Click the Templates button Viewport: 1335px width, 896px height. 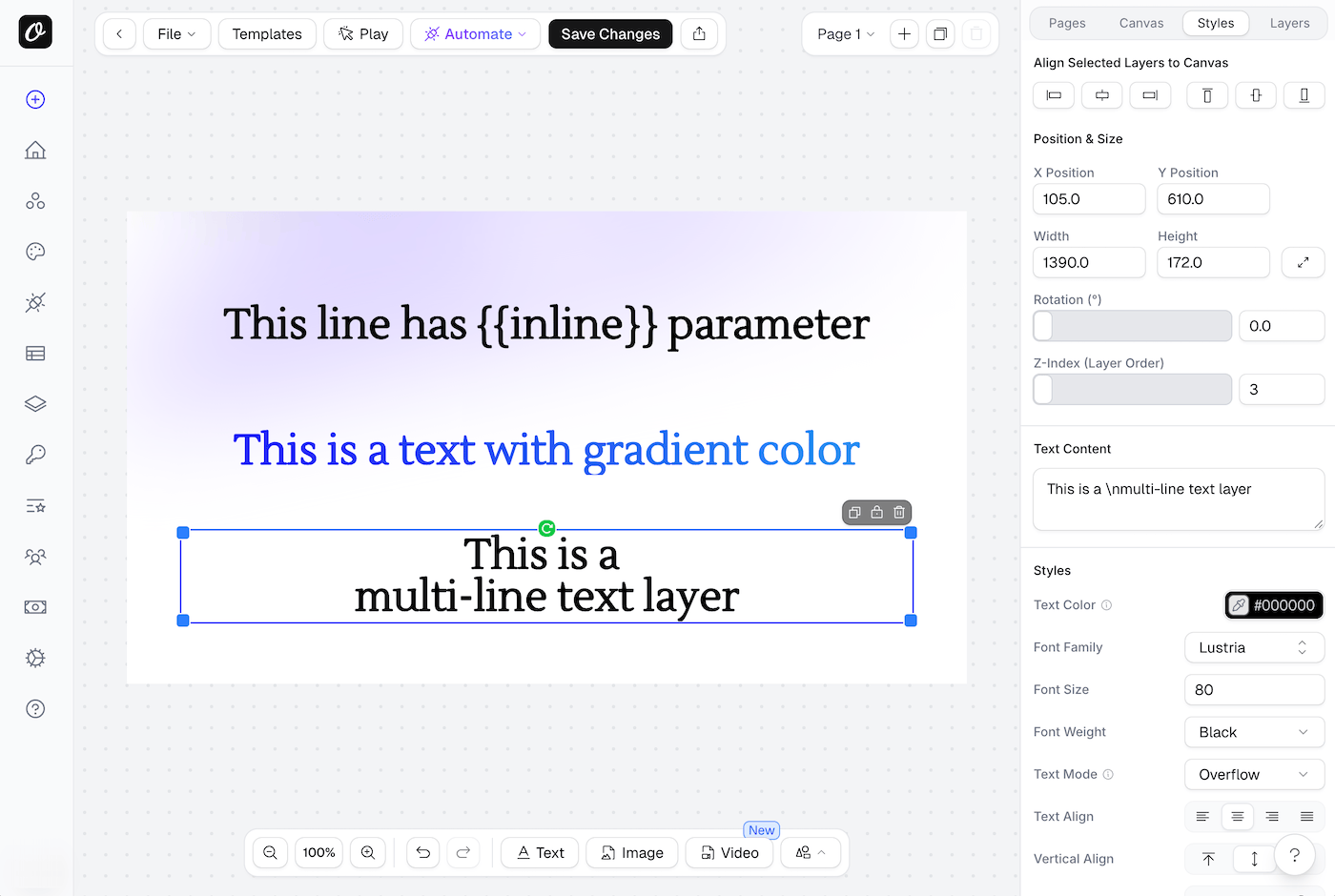267,33
